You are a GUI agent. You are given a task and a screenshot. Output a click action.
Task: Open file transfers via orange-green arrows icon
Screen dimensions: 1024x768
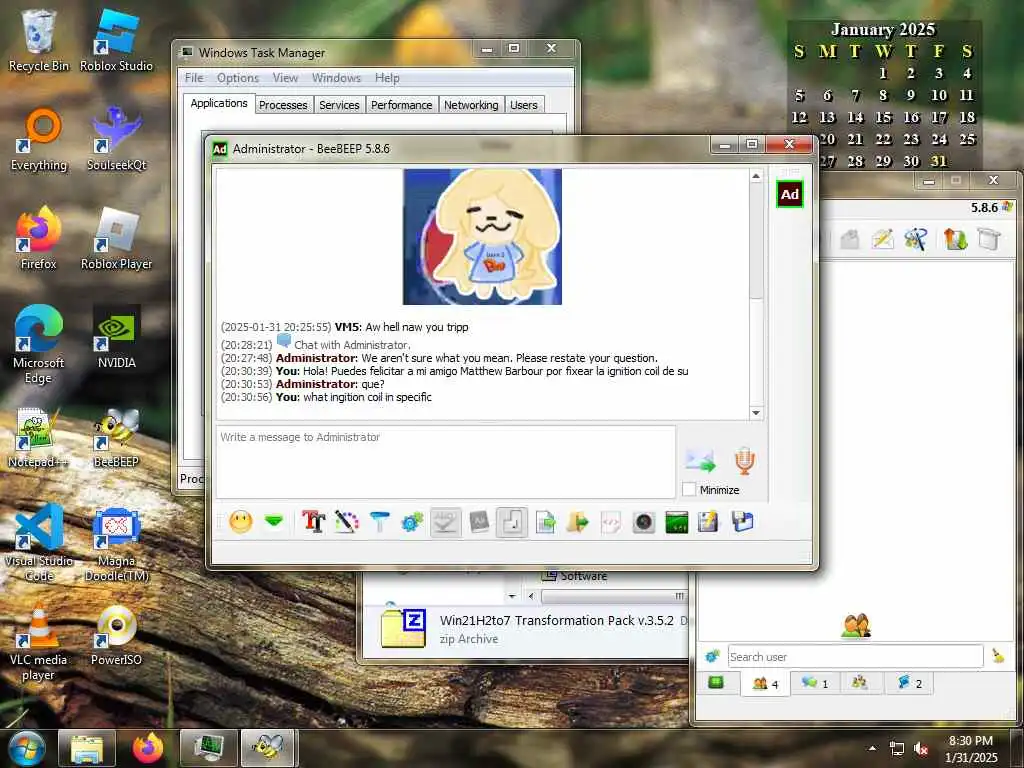pos(955,239)
